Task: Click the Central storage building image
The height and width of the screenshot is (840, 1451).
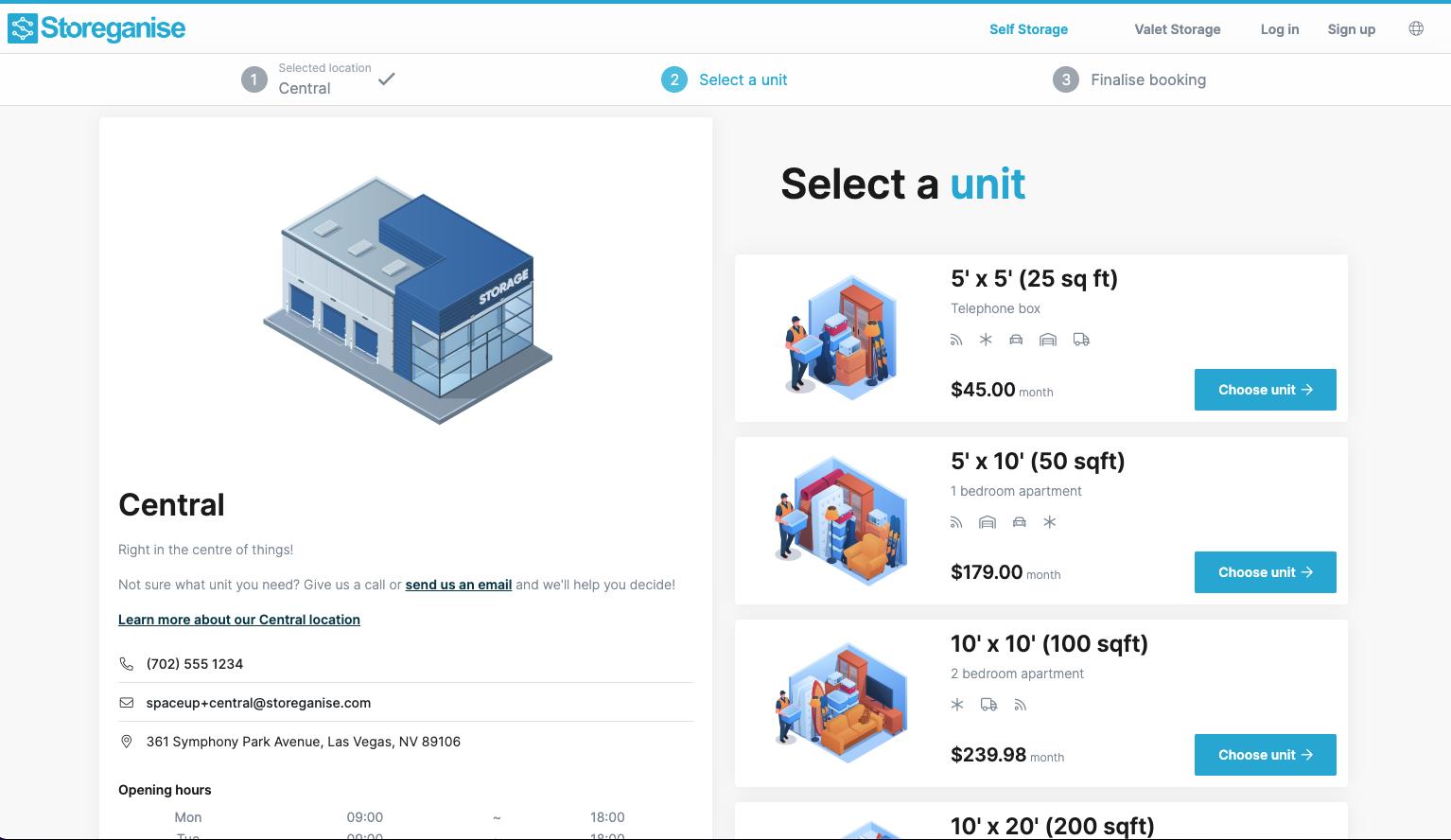Action: [408, 300]
